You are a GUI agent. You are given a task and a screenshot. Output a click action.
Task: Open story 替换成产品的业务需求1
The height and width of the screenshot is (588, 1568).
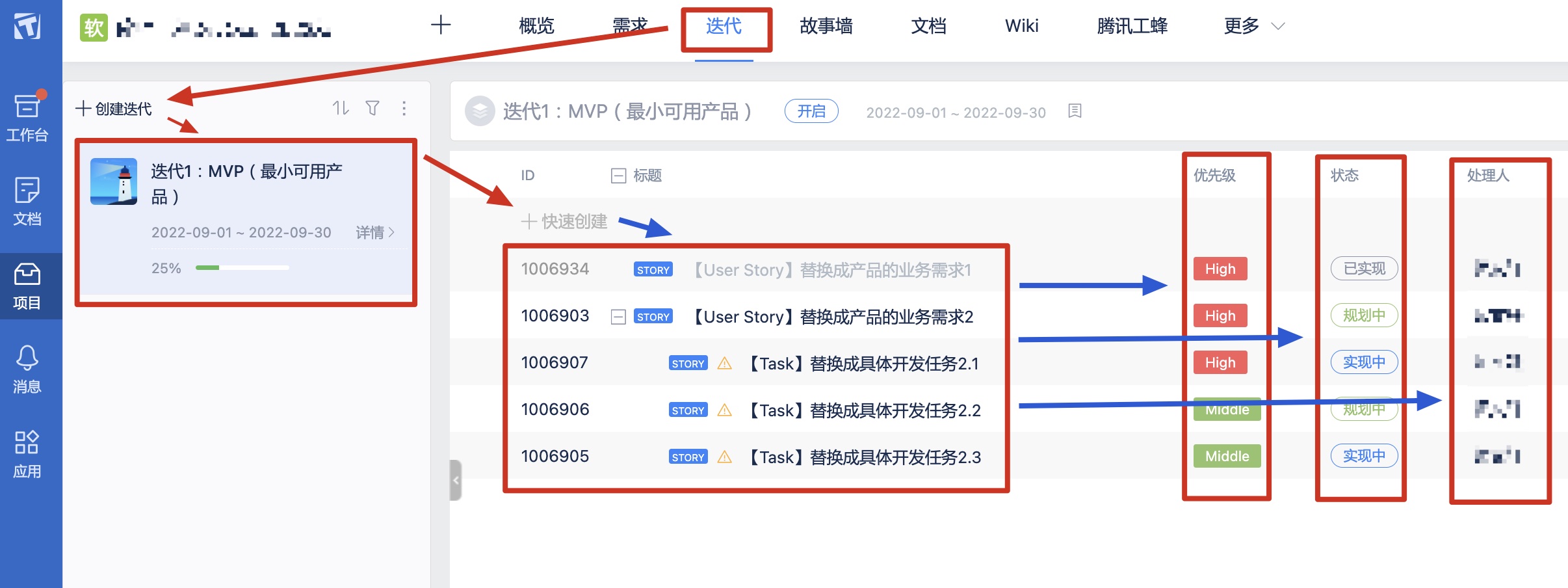[x=831, y=270]
